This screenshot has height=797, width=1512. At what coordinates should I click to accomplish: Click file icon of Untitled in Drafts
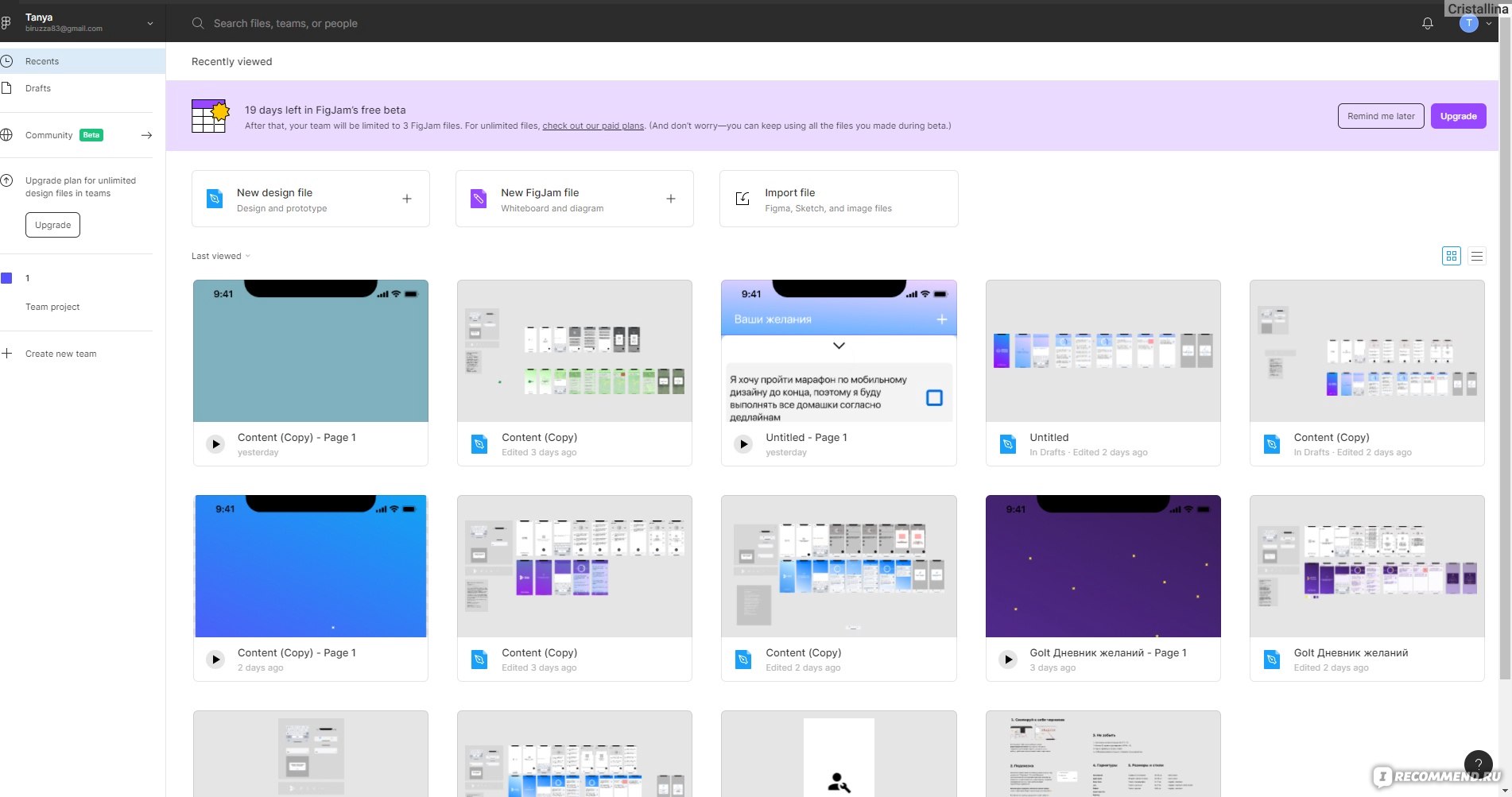click(x=1008, y=444)
